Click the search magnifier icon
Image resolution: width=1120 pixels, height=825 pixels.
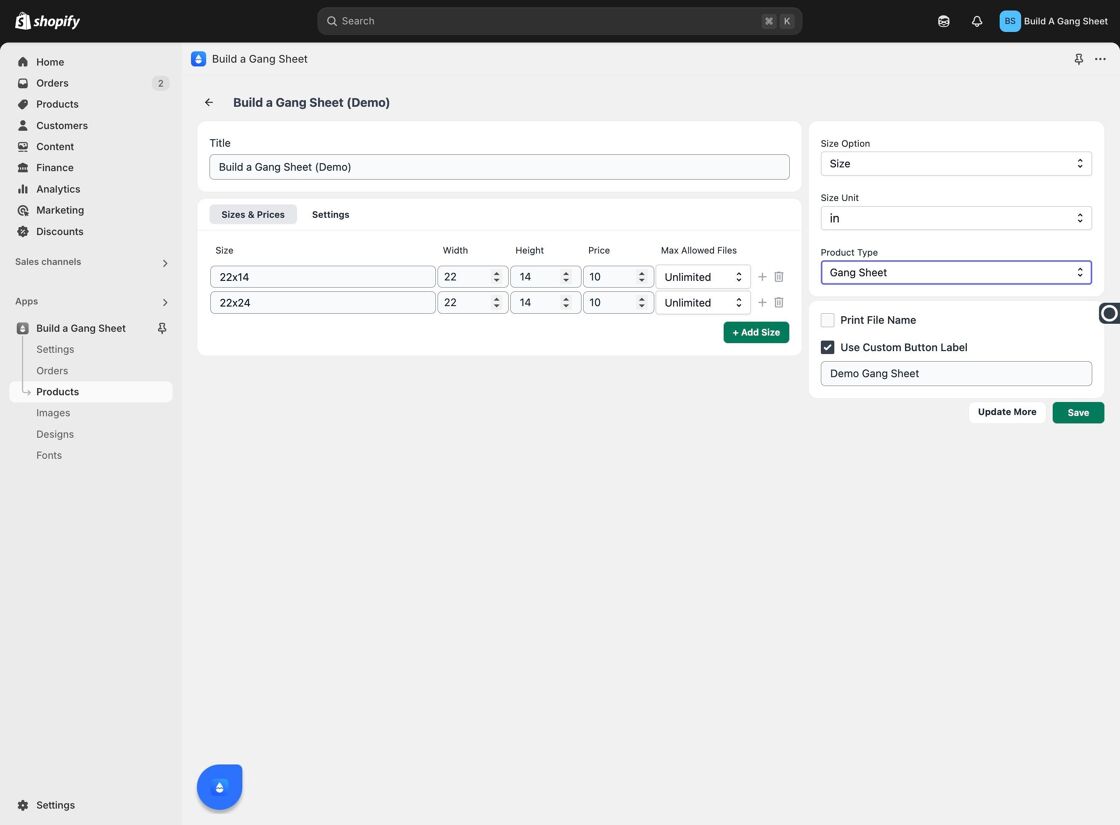coord(331,21)
